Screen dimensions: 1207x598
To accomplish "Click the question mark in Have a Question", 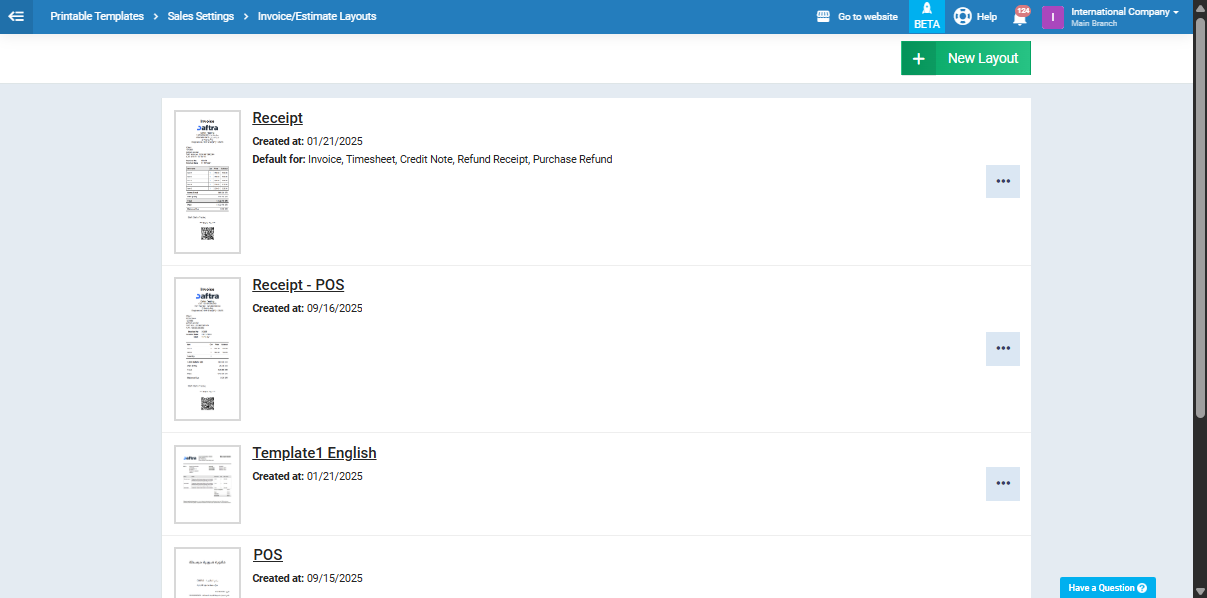I will (1141, 588).
